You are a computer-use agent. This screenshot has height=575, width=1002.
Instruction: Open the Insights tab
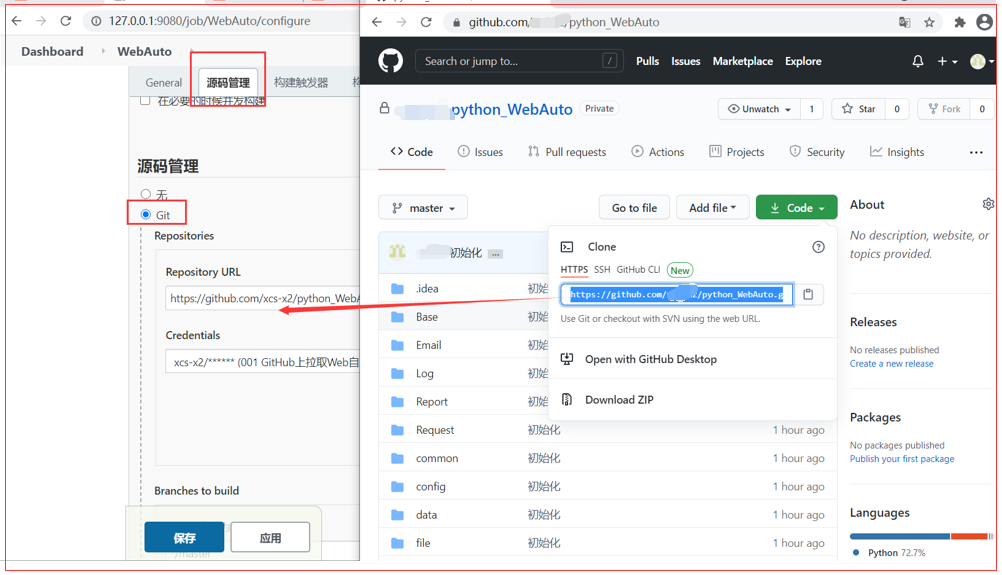(x=897, y=152)
